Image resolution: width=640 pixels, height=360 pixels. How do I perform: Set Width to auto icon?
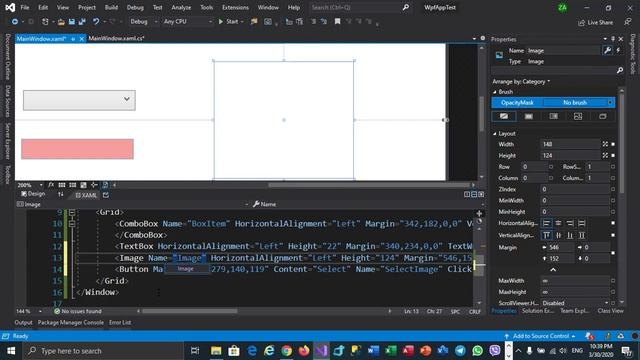pyautogui.click(x=605, y=144)
